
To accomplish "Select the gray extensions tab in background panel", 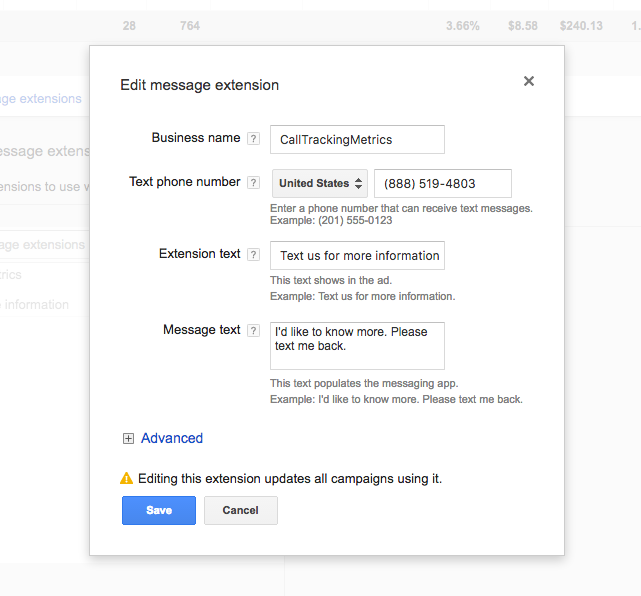I will click(x=42, y=245).
